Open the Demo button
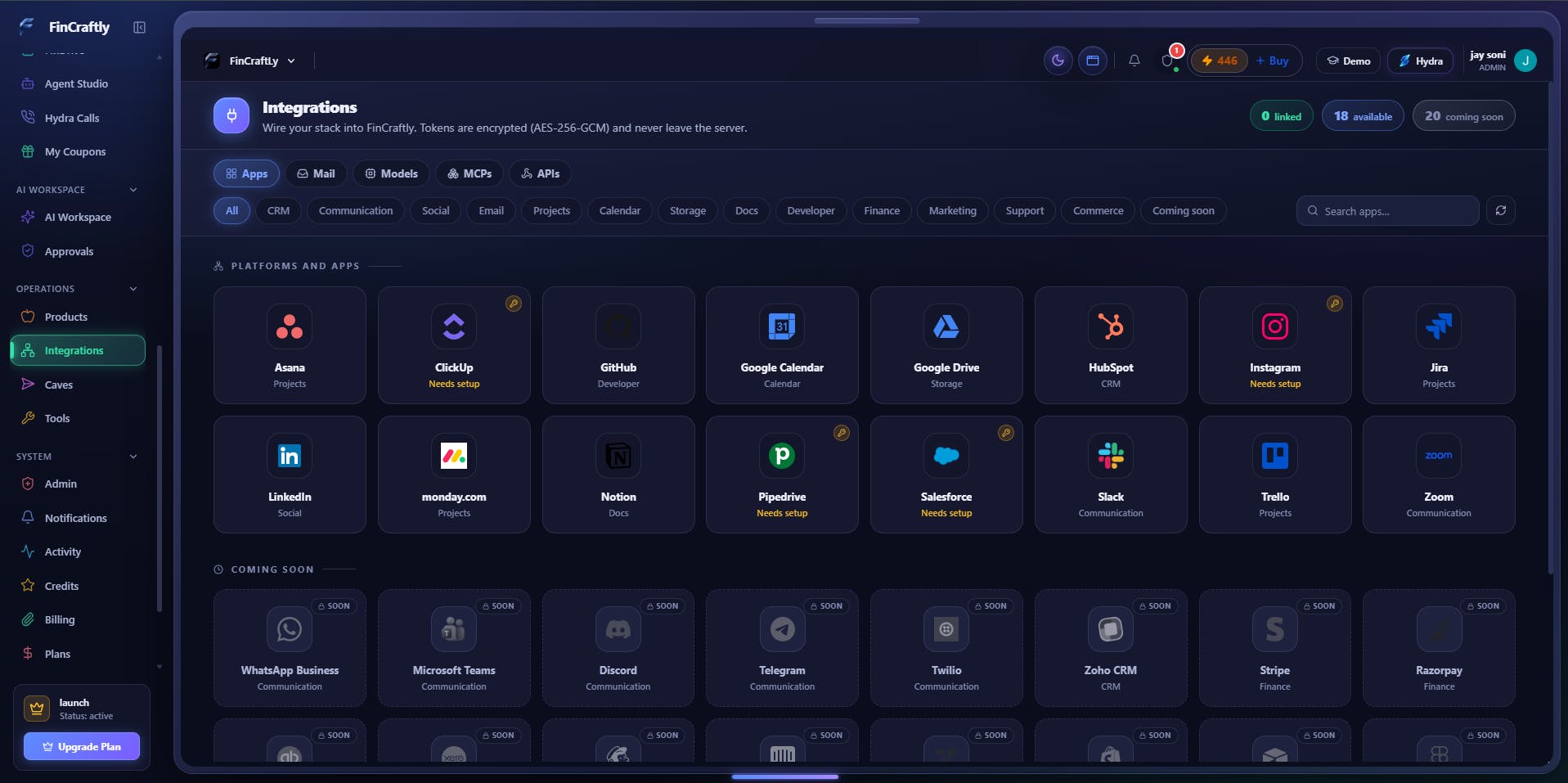1568x783 pixels. pos(1348,61)
